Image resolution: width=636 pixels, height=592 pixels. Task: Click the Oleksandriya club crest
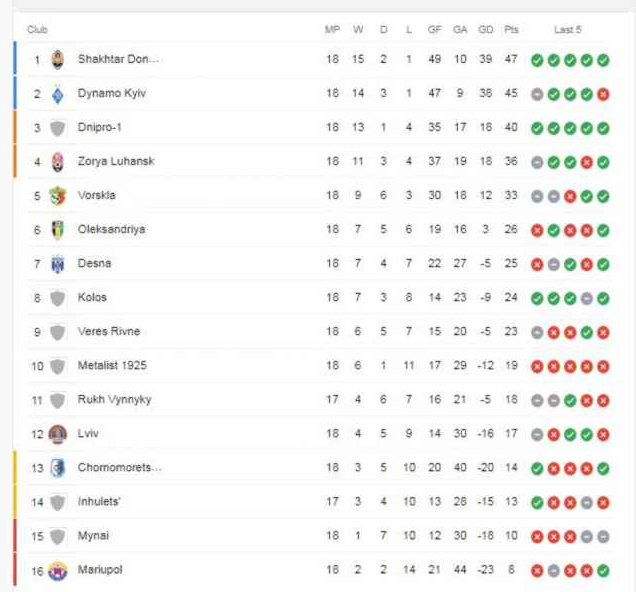(58, 230)
